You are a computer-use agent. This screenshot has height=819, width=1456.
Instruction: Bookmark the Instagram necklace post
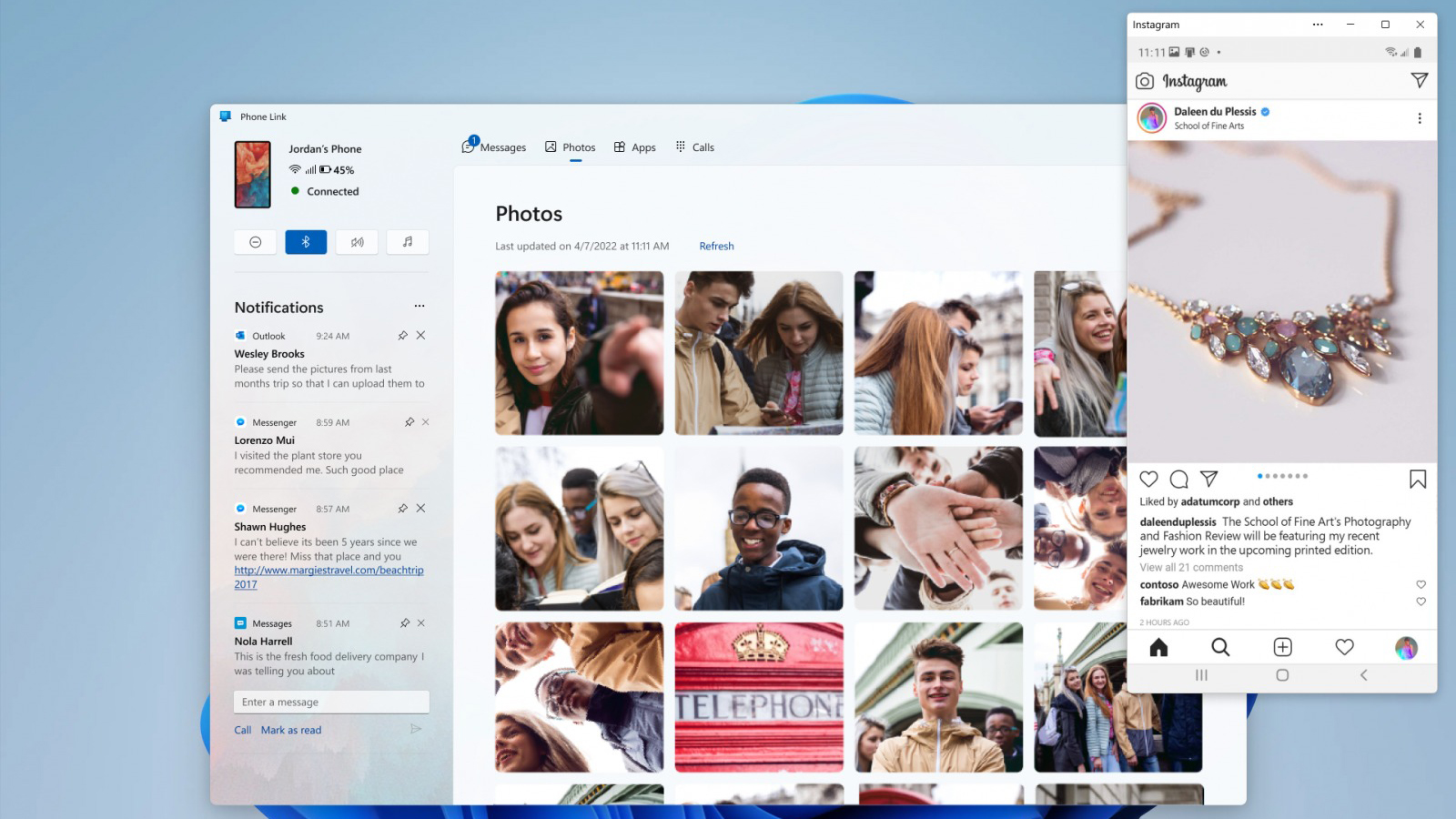click(1417, 480)
